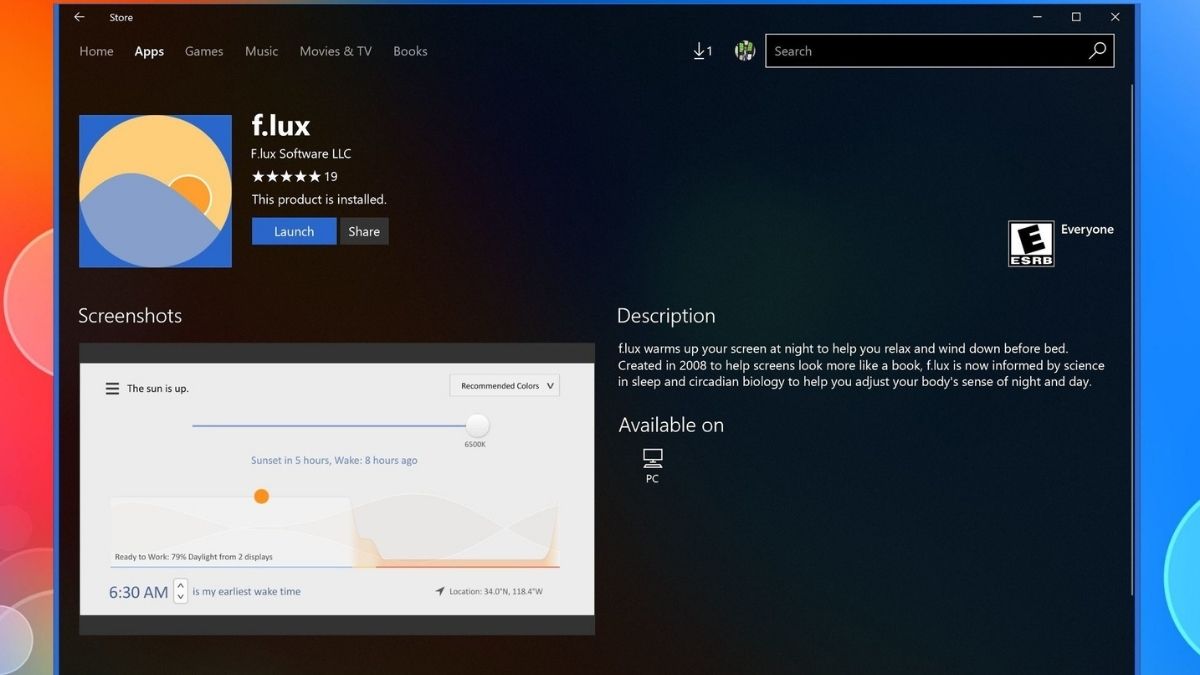Close the Store window
1200x675 pixels.
pos(1115,17)
